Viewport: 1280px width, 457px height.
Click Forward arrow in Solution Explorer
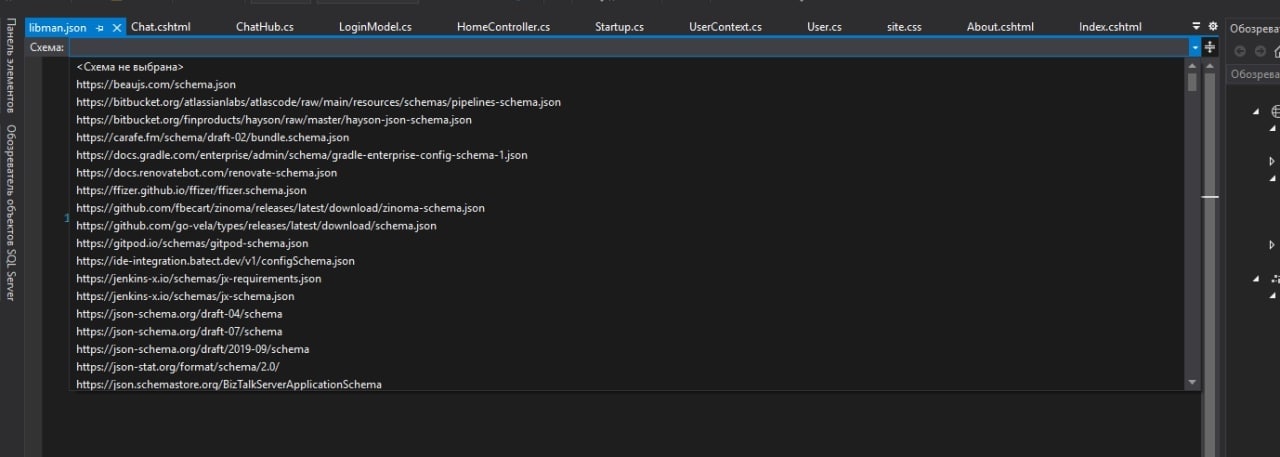tap(1260, 51)
